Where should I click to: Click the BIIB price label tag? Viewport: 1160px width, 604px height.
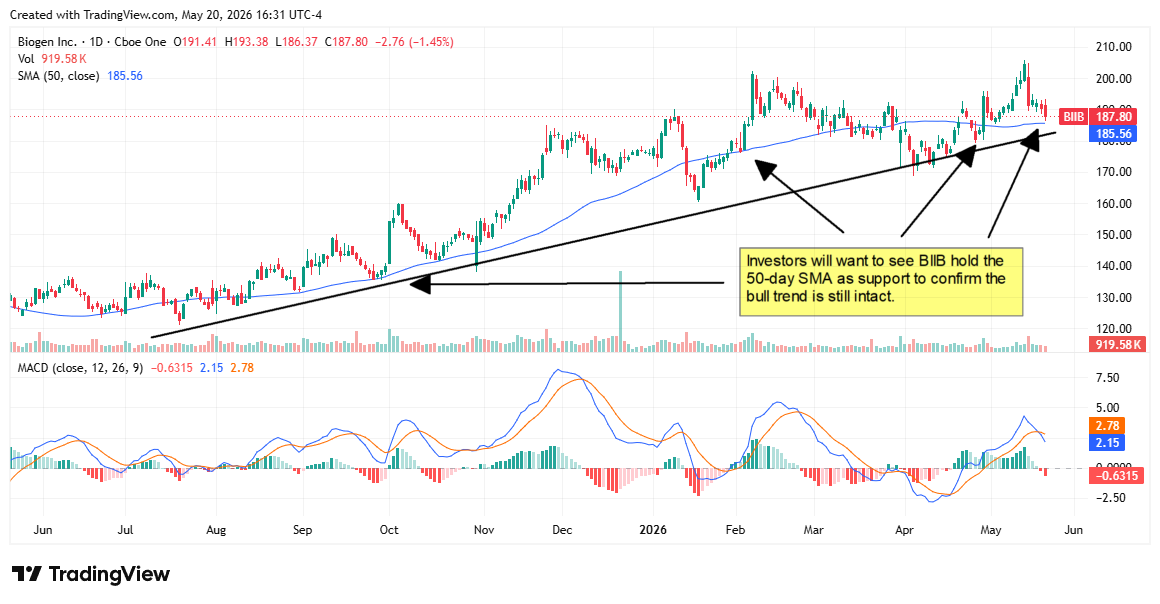pyautogui.click(x=1073, y=117)
